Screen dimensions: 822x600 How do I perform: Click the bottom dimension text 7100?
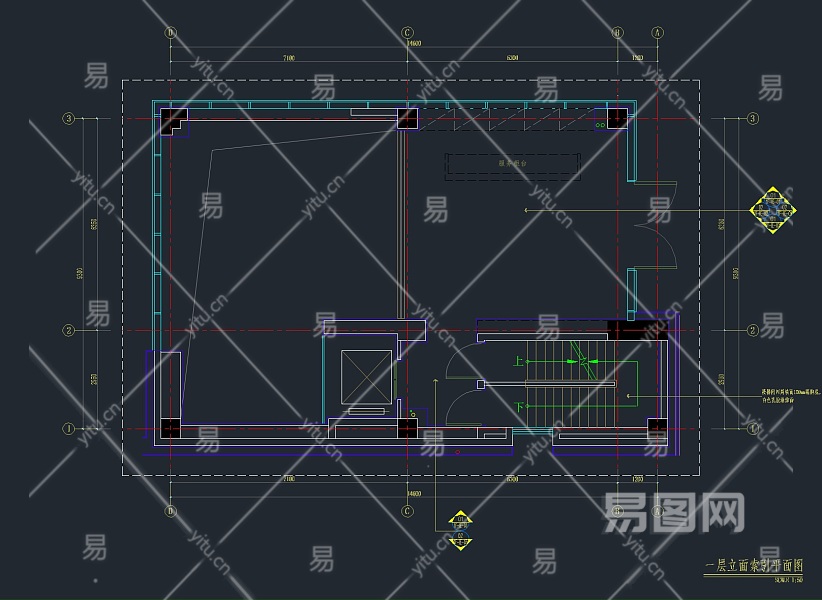click(x=289, y=479)
